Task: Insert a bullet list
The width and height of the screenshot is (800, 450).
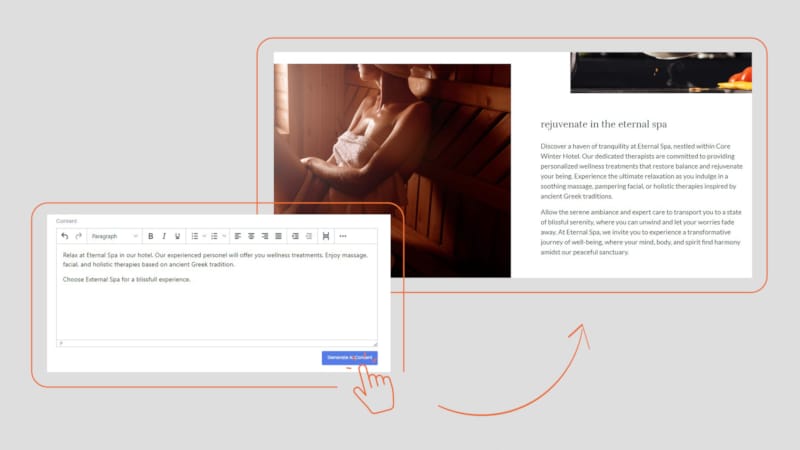Action: click(x=195, y=236)
